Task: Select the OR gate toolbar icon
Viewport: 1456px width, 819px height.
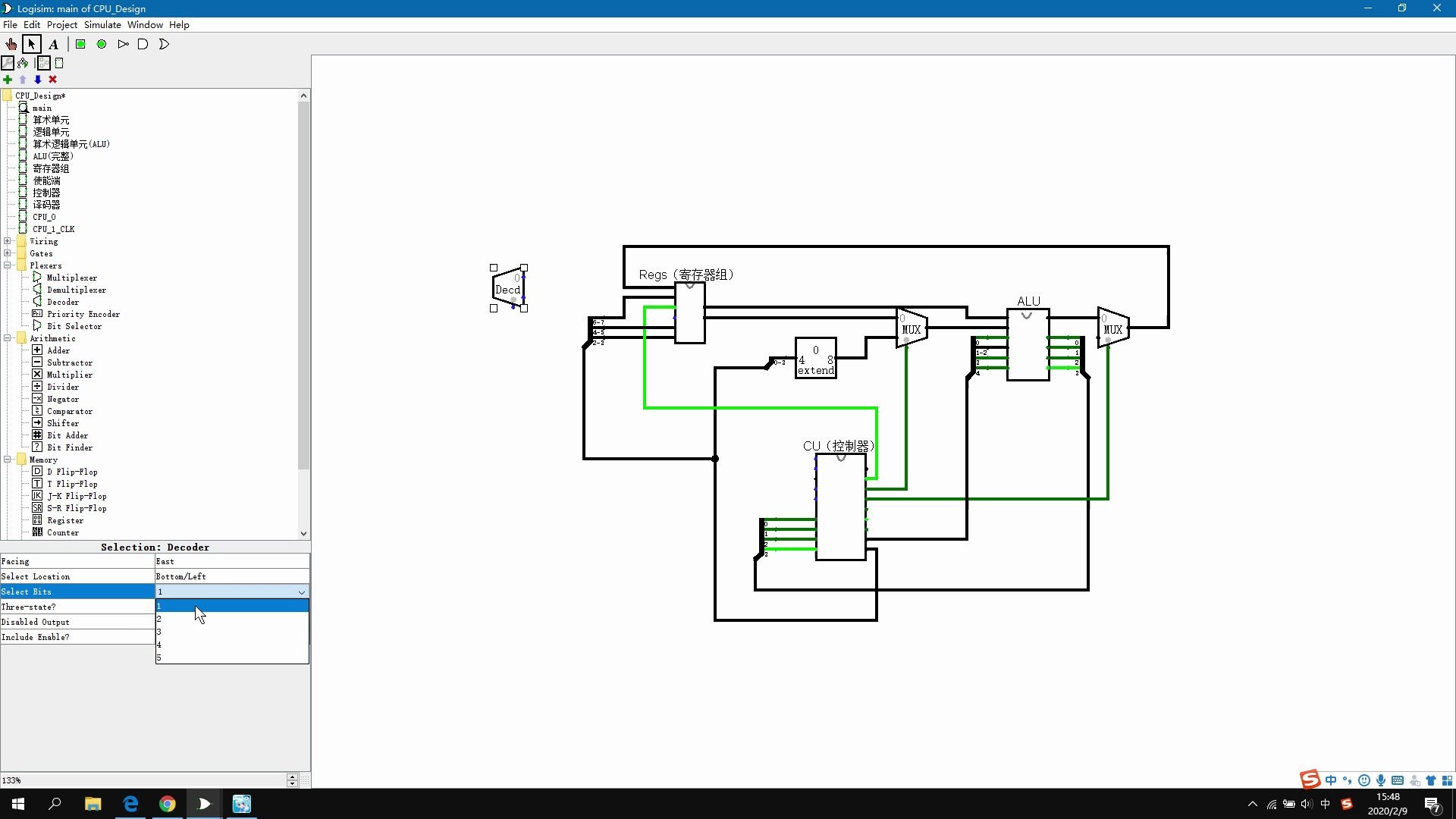Action: 164,44
